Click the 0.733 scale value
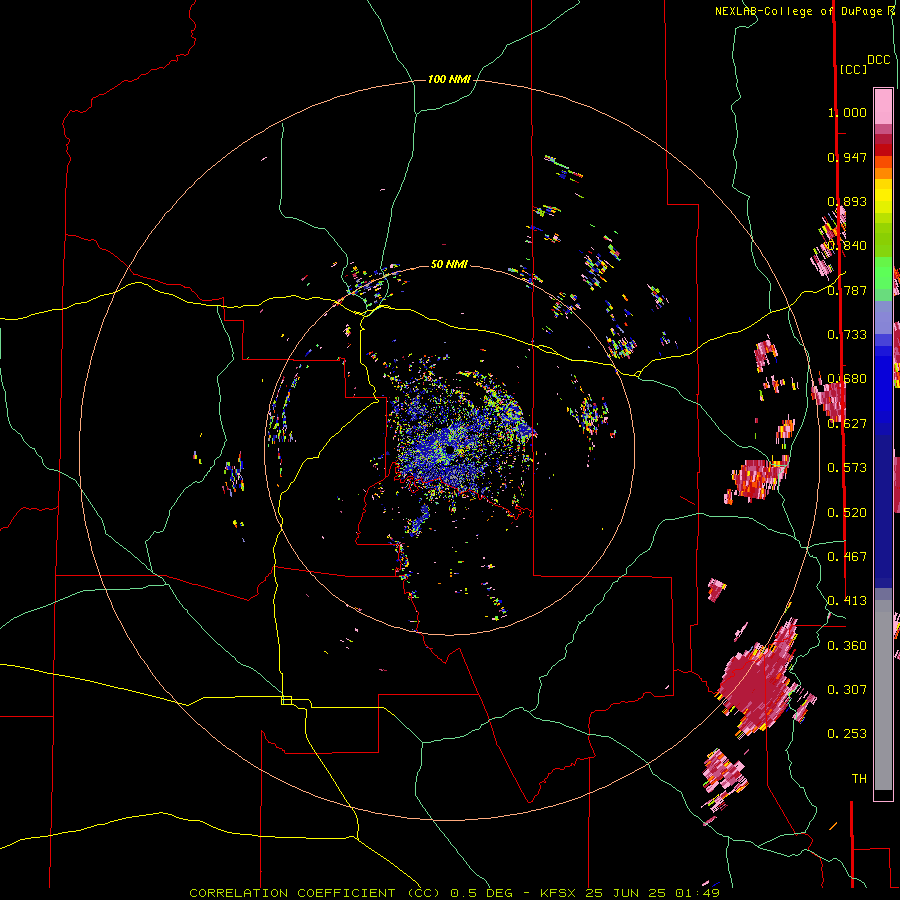 847,335
